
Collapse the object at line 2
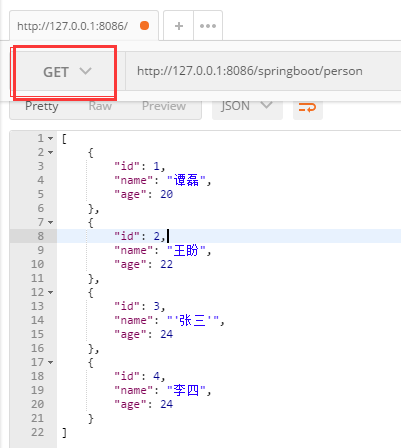(x=50, y=152)
